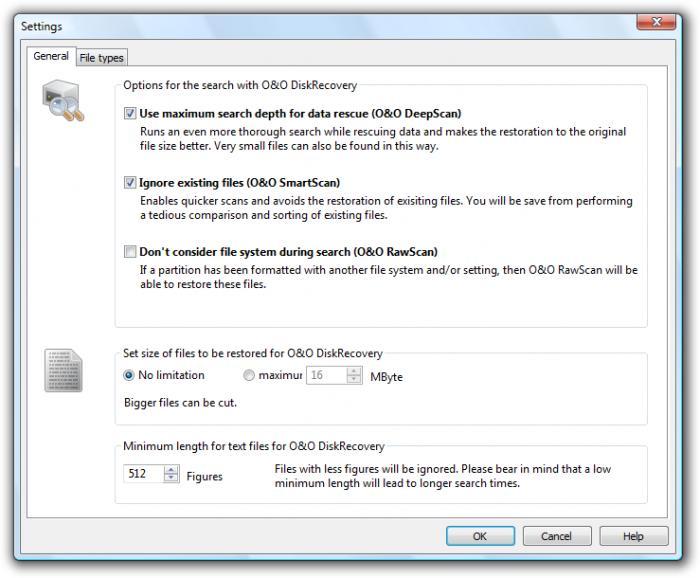Enable the O&O RawScan checkbox
This screenshot has width=700, height=578.
click(x=130, y=252)
